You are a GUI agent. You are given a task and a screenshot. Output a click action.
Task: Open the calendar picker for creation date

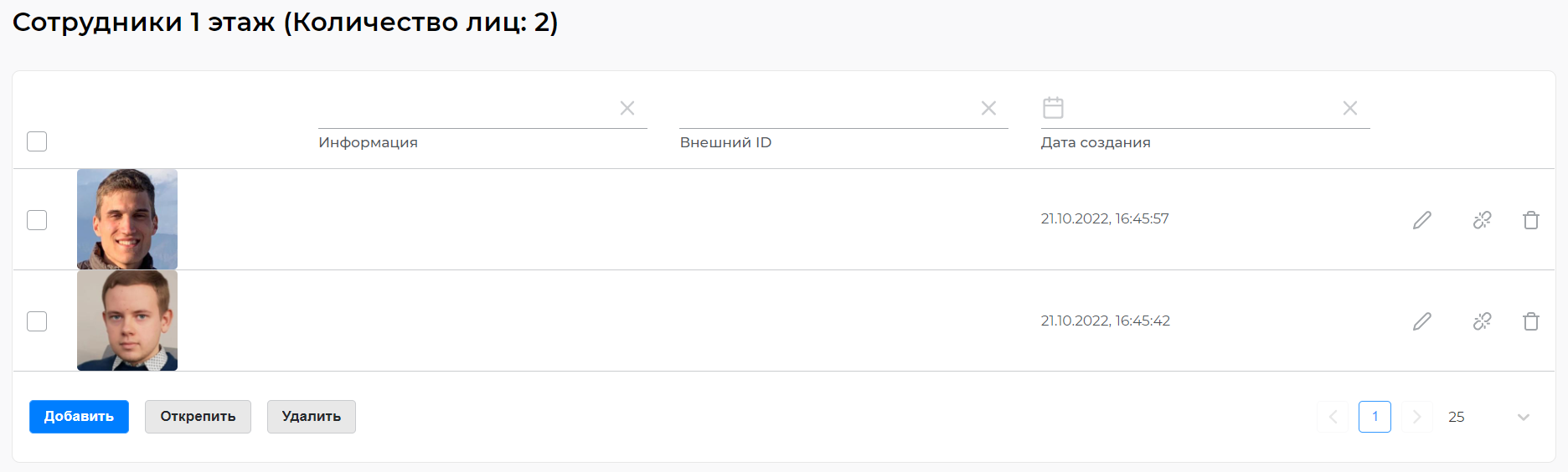coord(1053,108)
